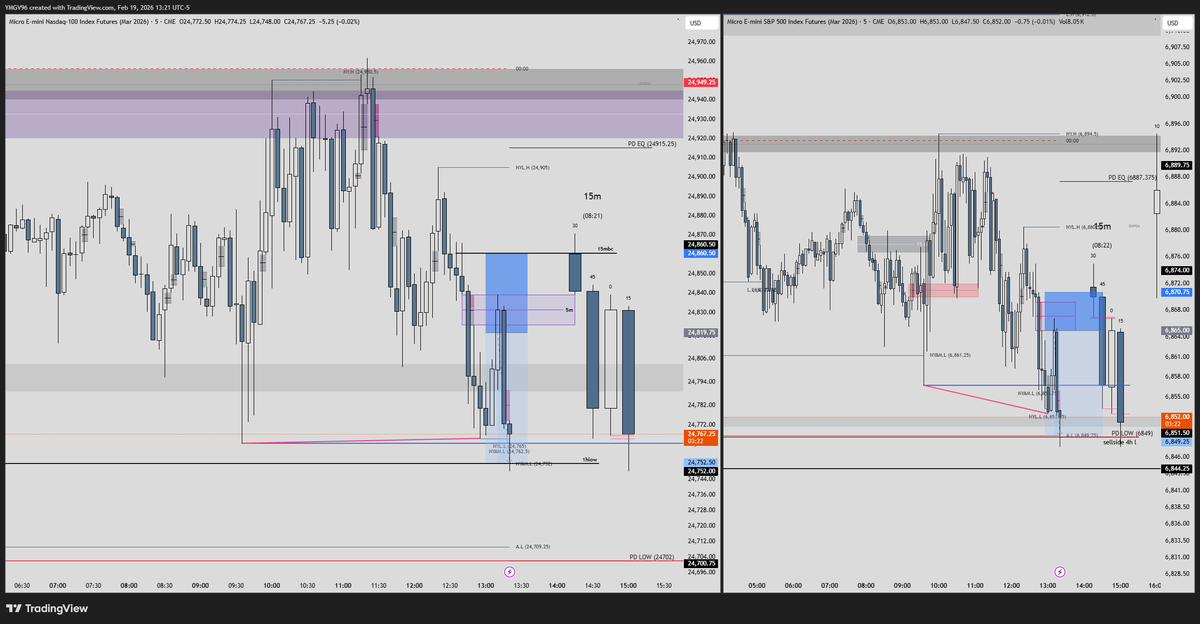
Task: Click the 13:00 timestamp on the left time axis
Action: tap(488, 587)
